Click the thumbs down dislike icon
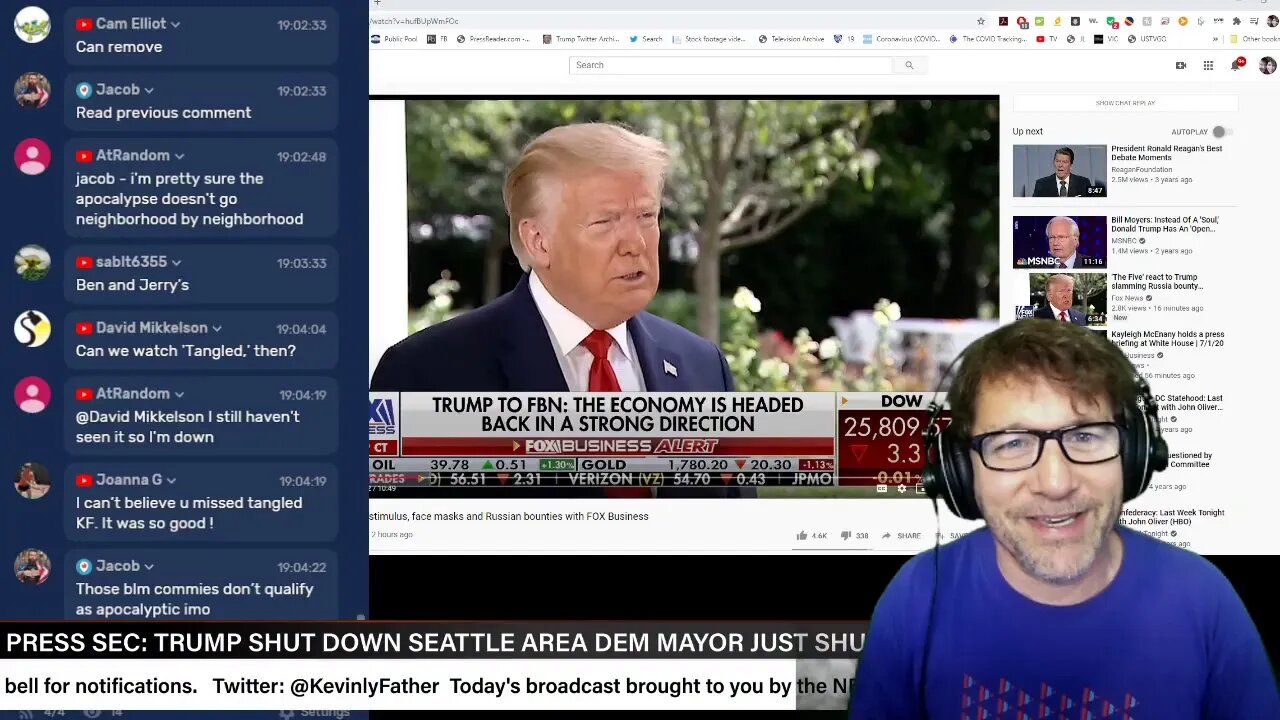This screenshot has width=1280, height=720. tap(846, 536)
